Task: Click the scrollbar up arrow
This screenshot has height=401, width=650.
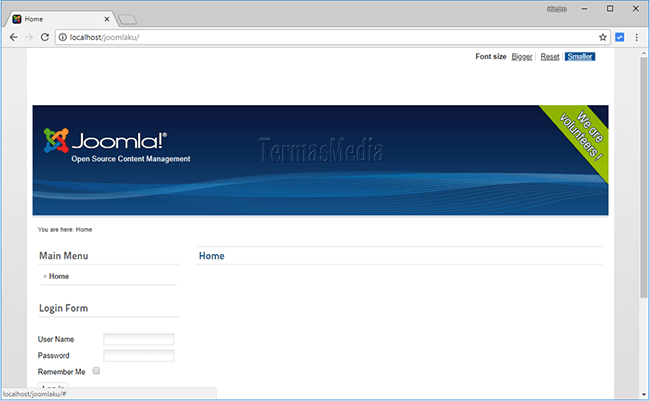Action: pyautogui.click(x=643, y=53)
